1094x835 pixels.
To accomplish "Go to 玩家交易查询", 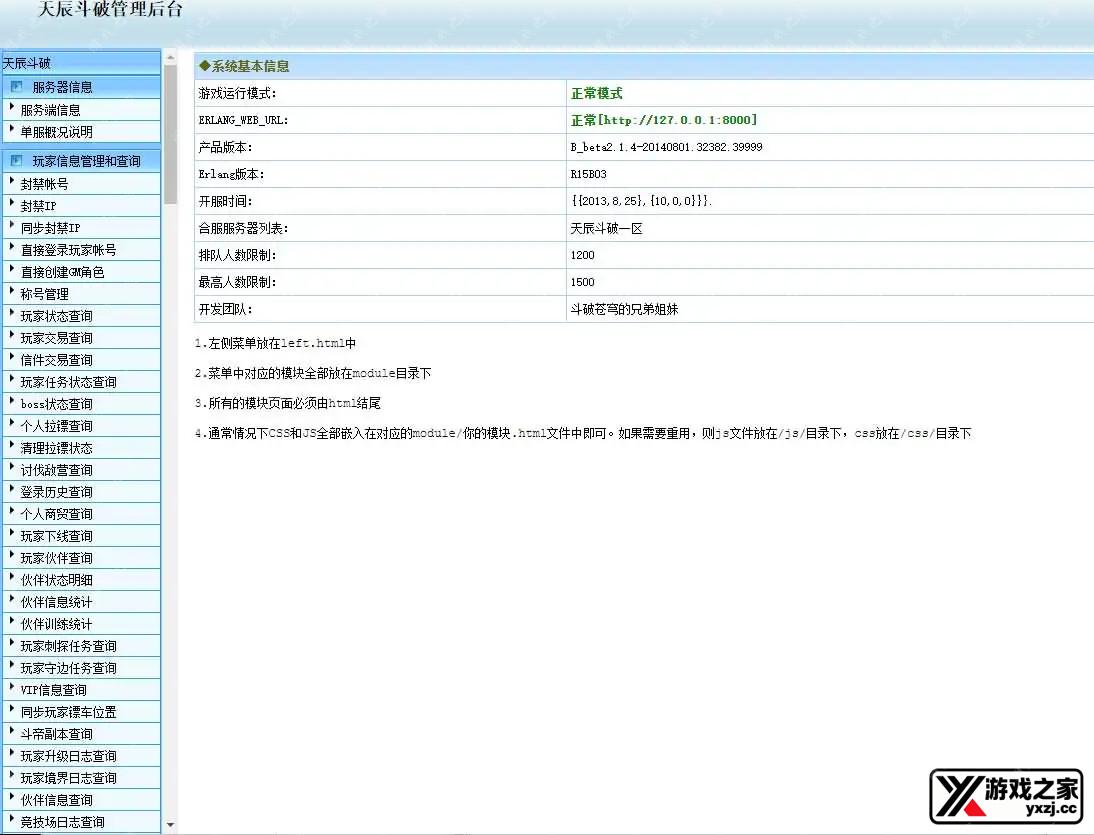I will click(57, 338).
